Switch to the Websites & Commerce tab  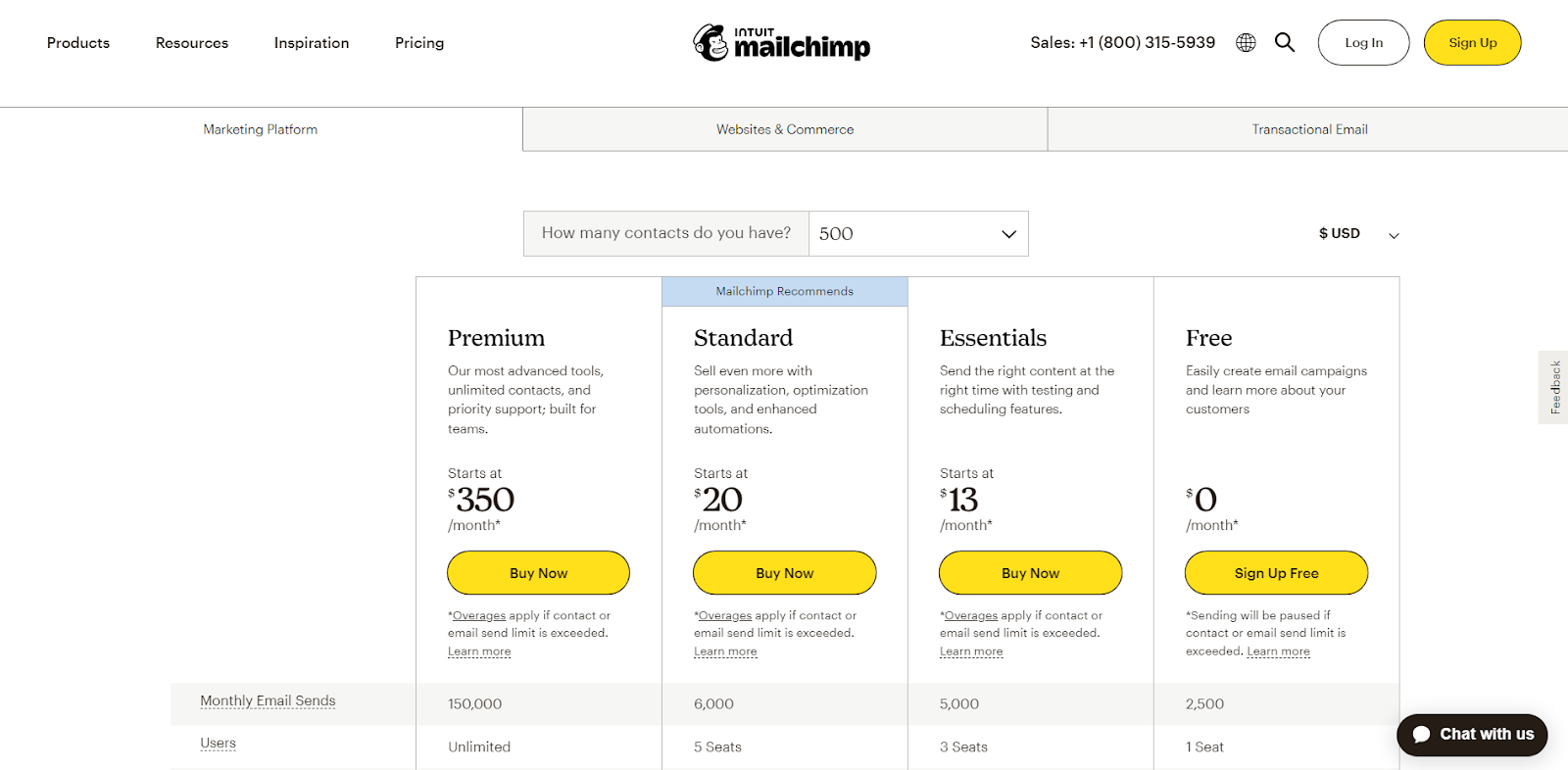pyautogui.click(x=785, y=129)
